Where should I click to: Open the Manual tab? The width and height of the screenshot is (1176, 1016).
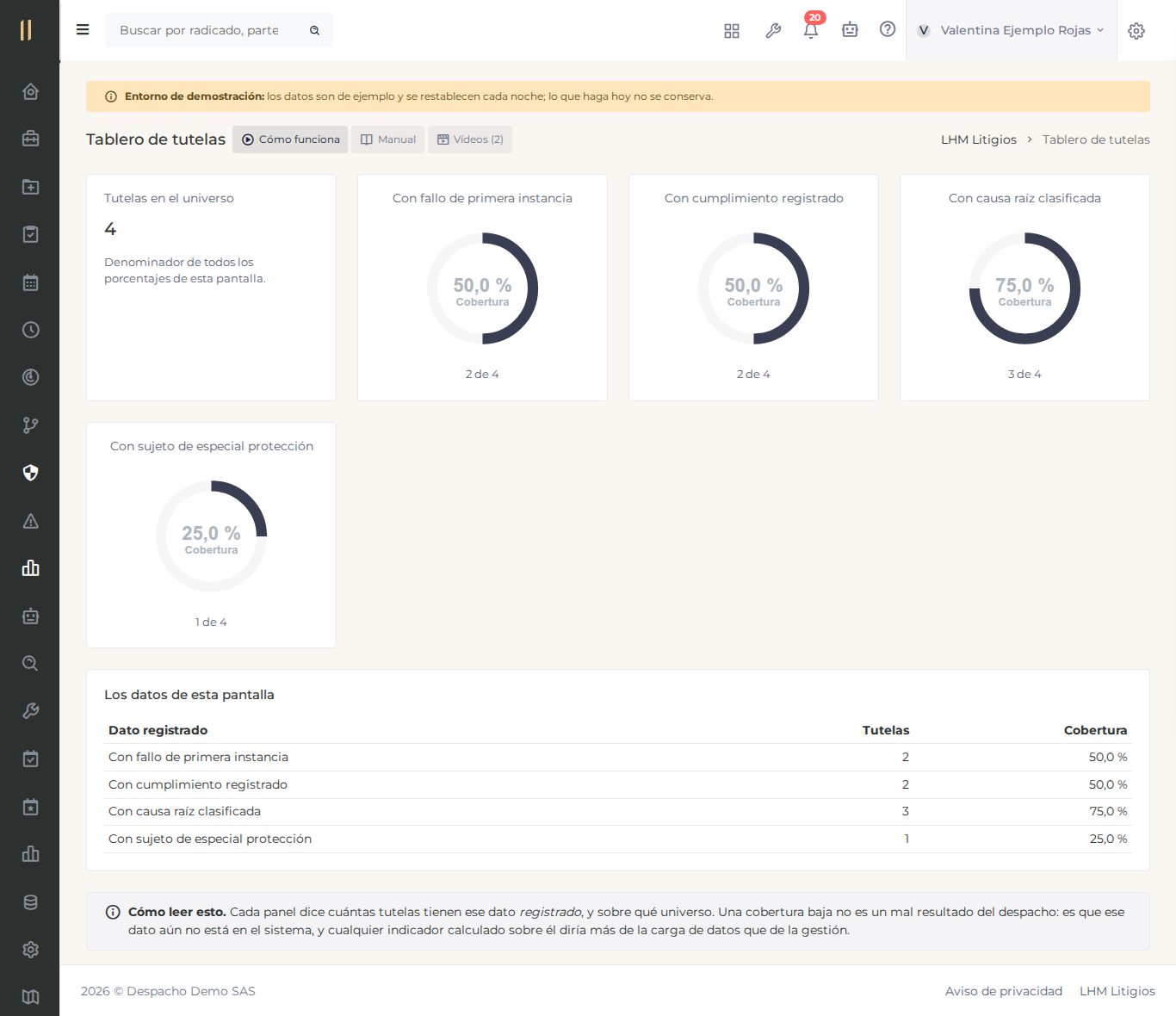387,139
